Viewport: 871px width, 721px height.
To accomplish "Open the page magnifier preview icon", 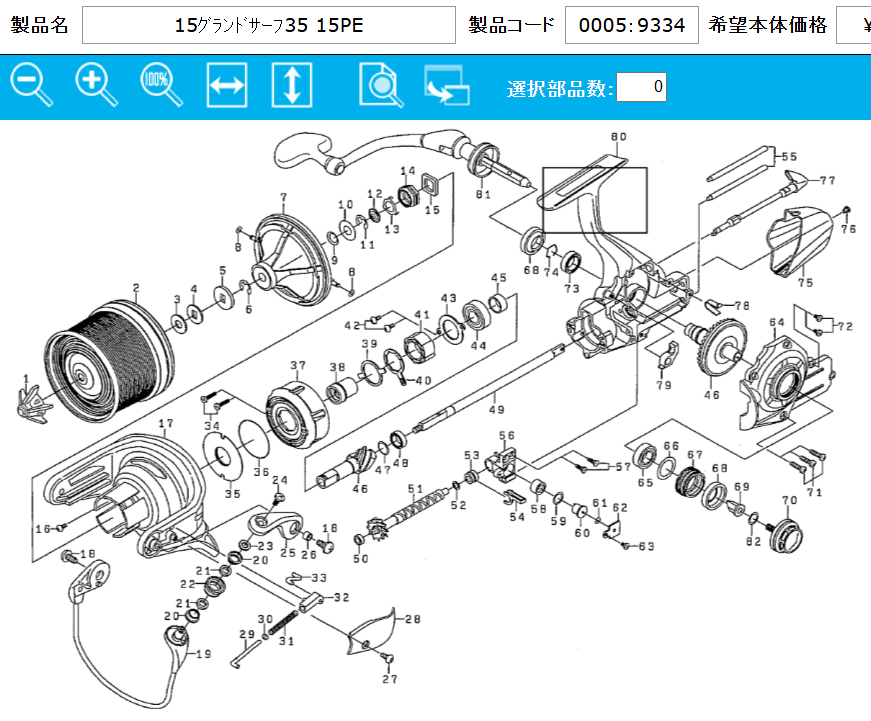I will tap(381, 85).
